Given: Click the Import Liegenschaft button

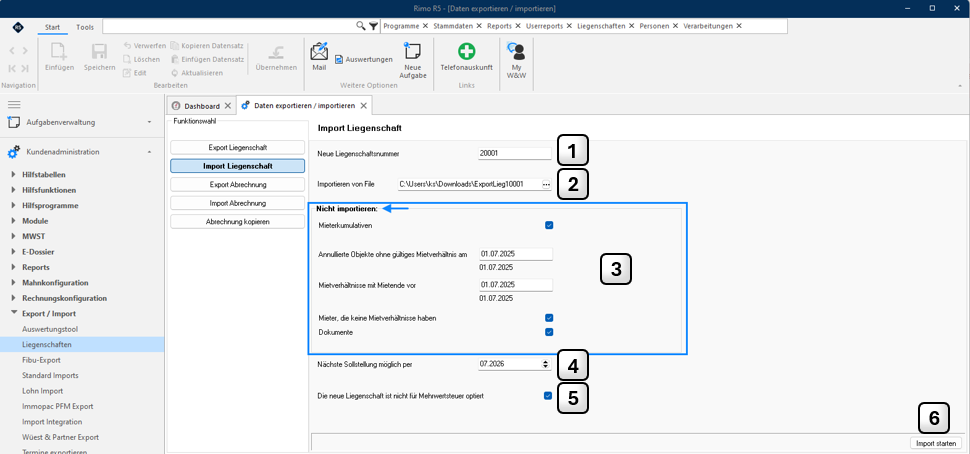Looking at the screenshot, I should (238, 166).
